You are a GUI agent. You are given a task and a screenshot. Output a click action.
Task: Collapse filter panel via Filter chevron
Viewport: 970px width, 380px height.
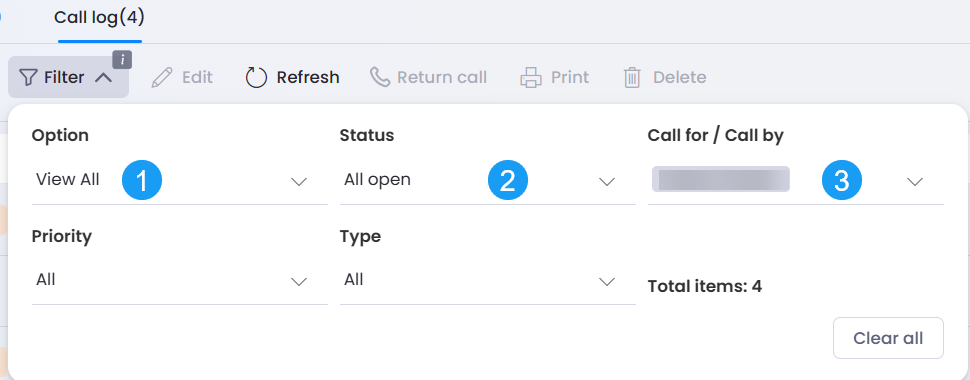[105, 78]
